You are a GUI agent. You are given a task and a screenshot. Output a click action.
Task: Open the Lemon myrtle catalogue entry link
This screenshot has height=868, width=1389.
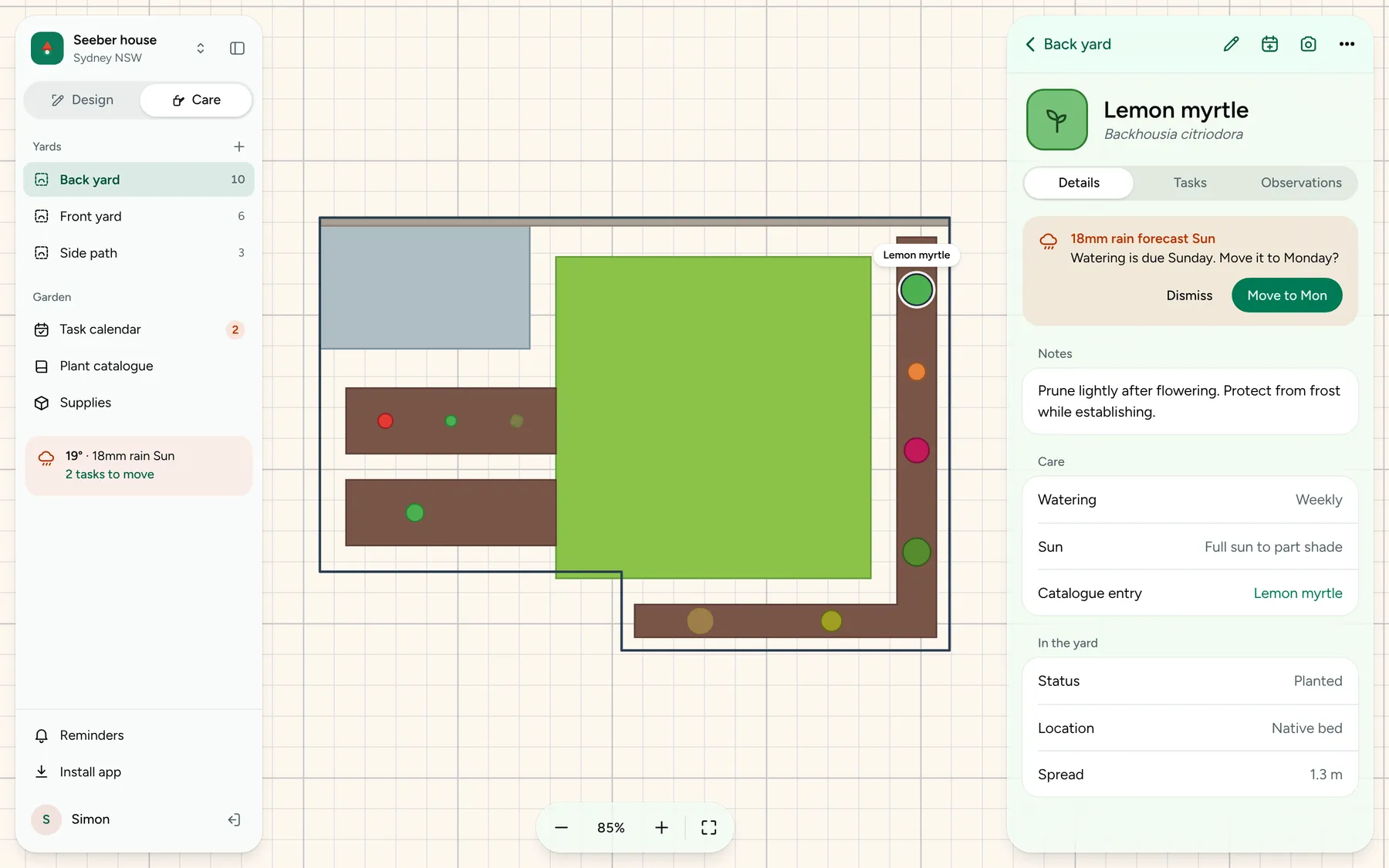click(1297, 593)
